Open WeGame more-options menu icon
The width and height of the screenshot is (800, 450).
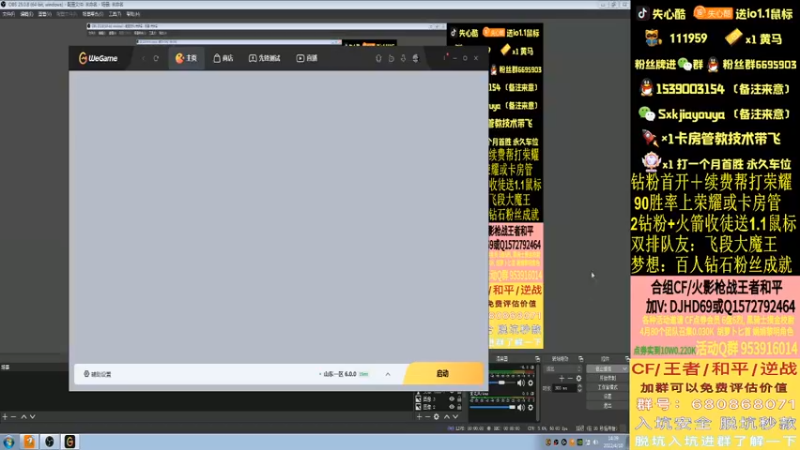pyautogui.click(x=444, y=58)
